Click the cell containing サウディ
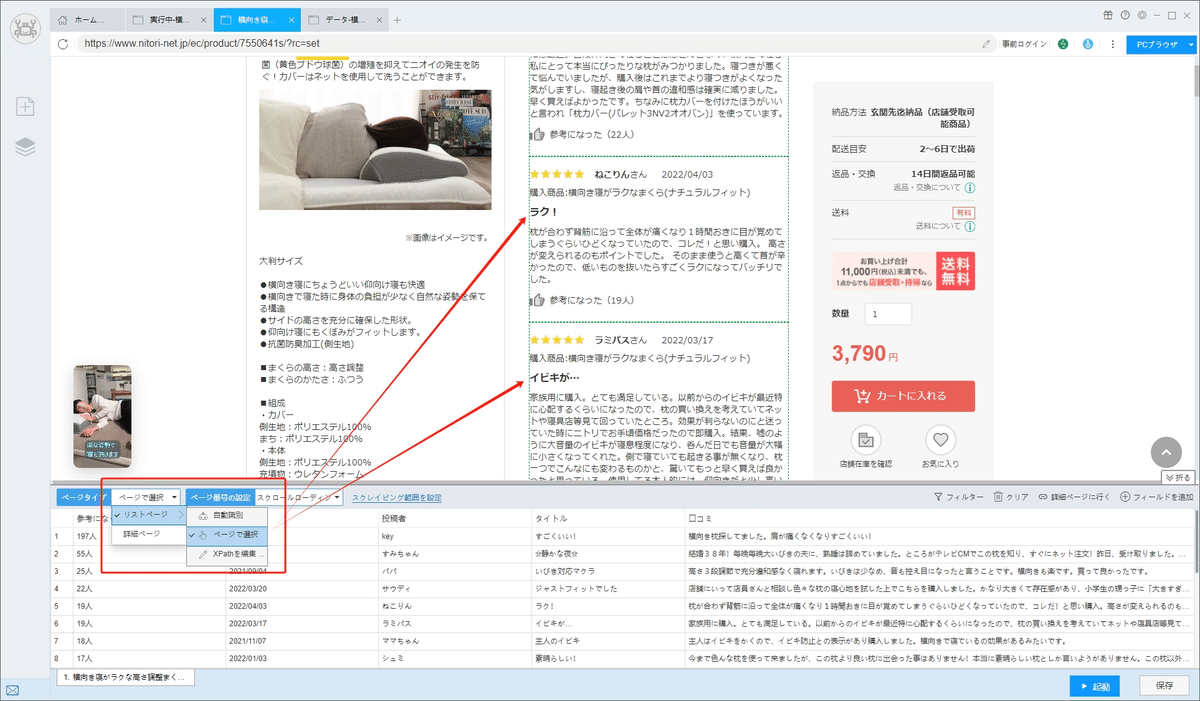 coord(455,589)
